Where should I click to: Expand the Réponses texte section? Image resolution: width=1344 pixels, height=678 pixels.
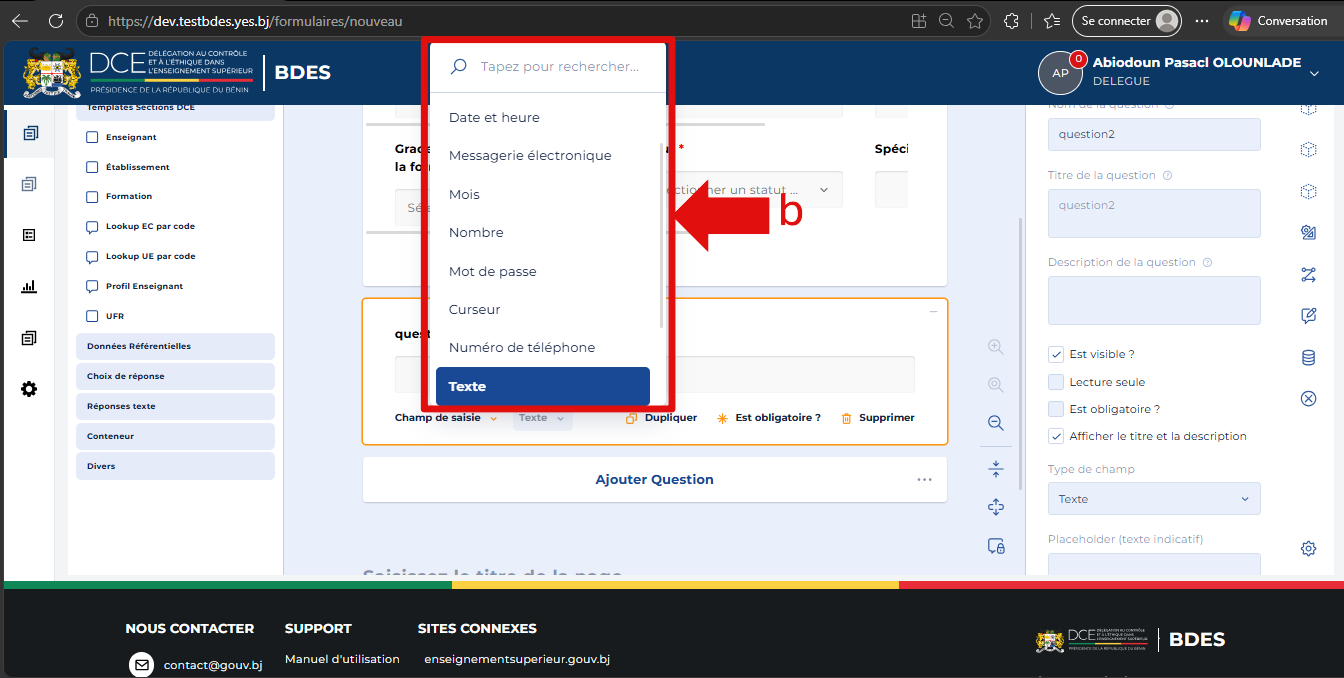tap(175, 406)
